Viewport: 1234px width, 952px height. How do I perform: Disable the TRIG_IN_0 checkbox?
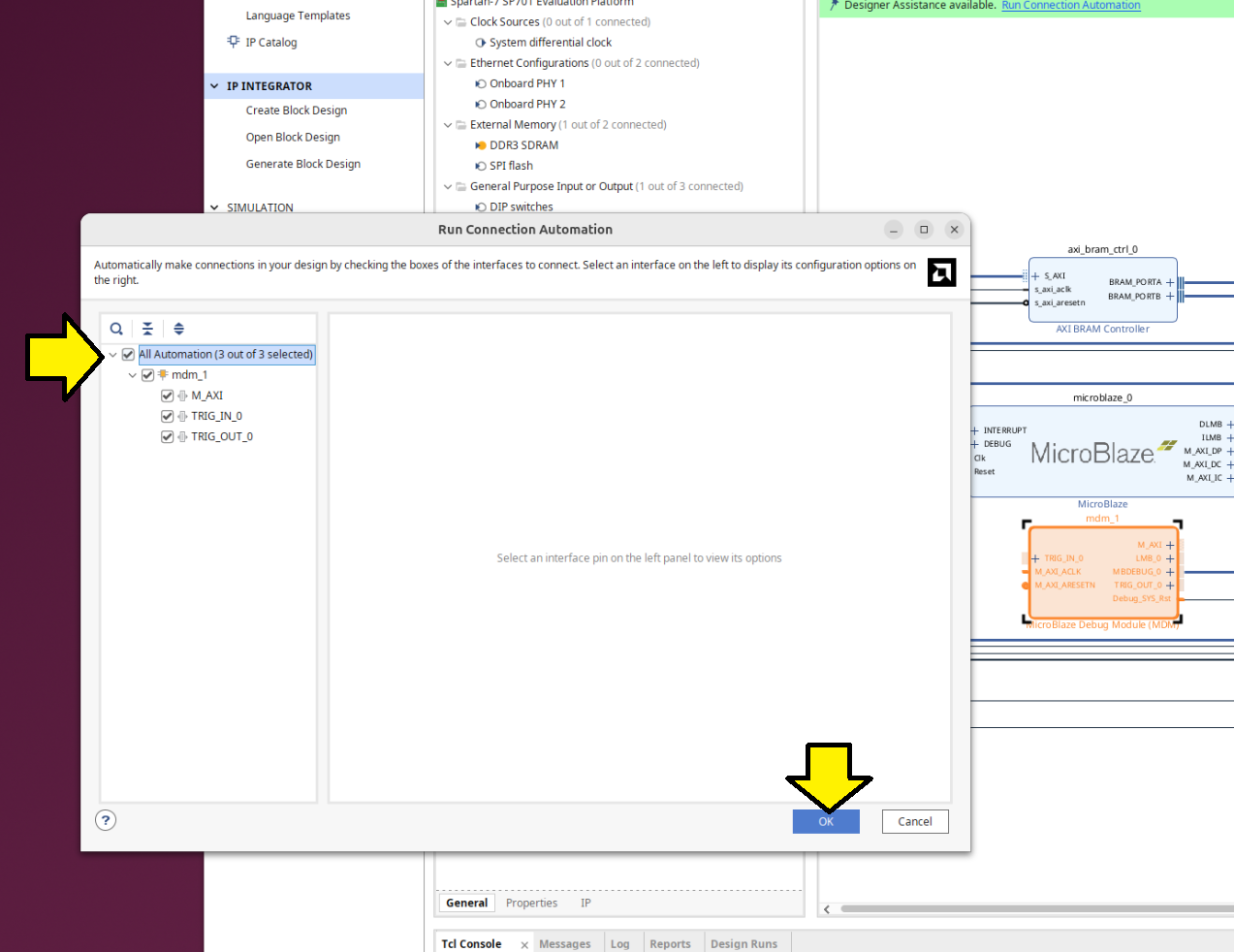click(x=167, y=415)
